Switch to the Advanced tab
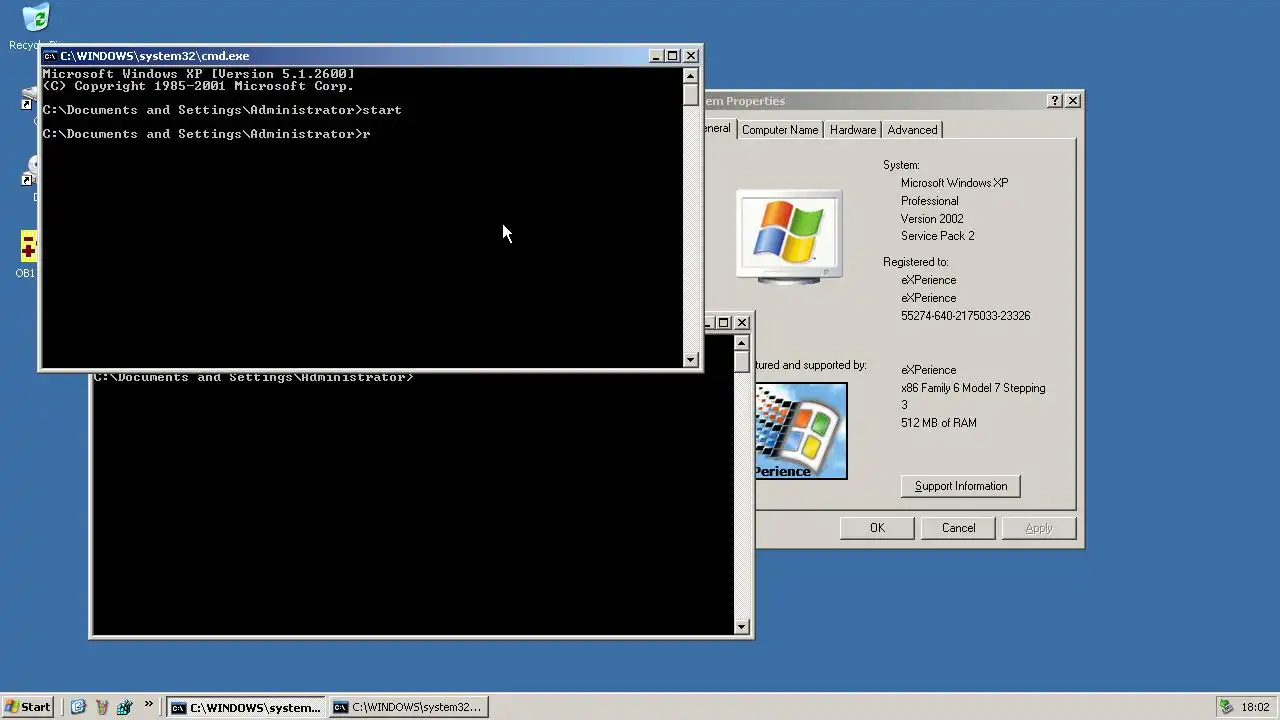 pos(912,130)
